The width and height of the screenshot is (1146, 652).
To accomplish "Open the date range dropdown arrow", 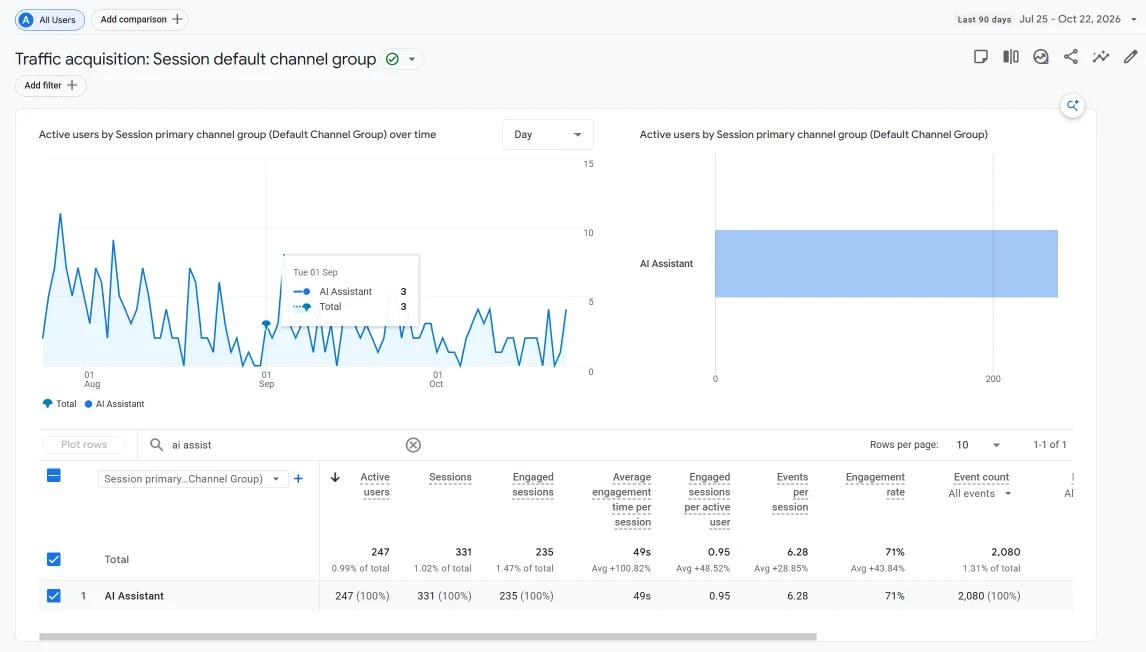I will [1134, 20].
